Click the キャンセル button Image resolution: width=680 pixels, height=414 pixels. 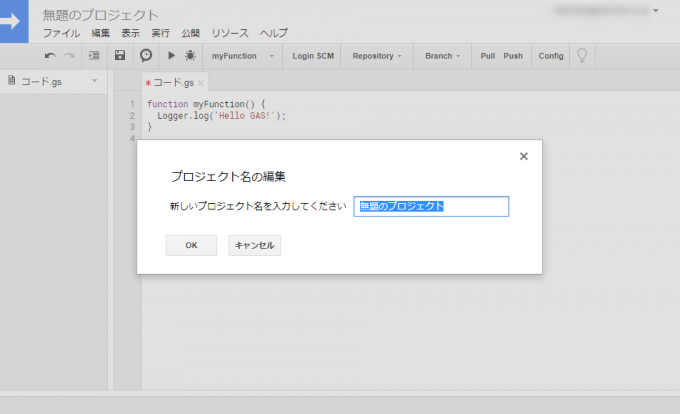(x=255, y=245)
